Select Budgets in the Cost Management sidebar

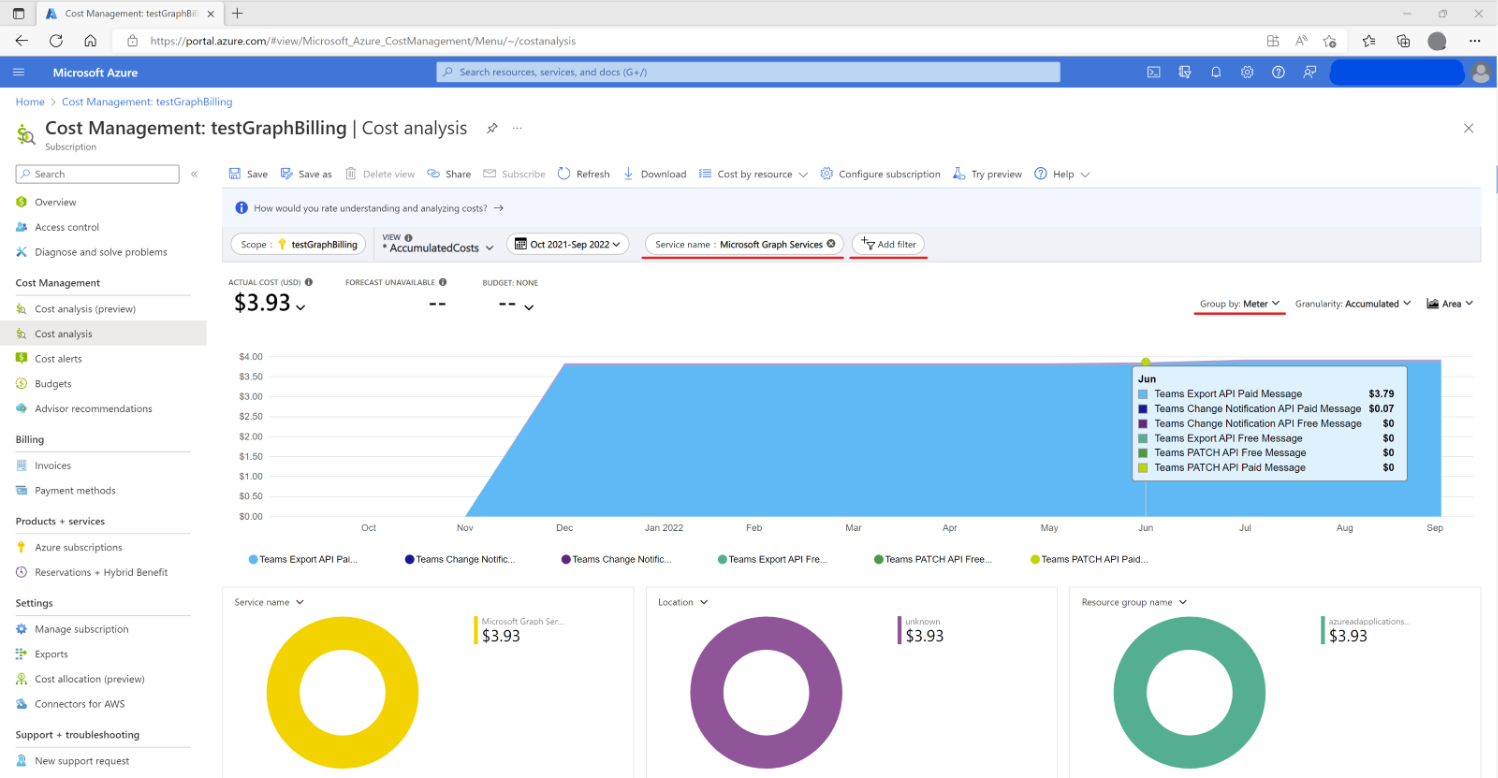point(52,383)
